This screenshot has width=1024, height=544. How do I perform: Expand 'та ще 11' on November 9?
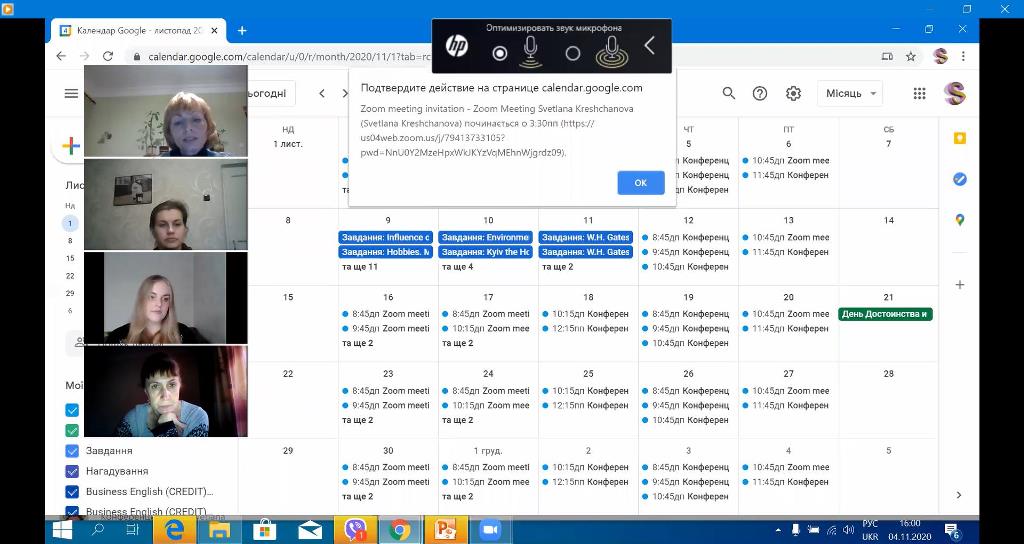(x=360, y=266)
